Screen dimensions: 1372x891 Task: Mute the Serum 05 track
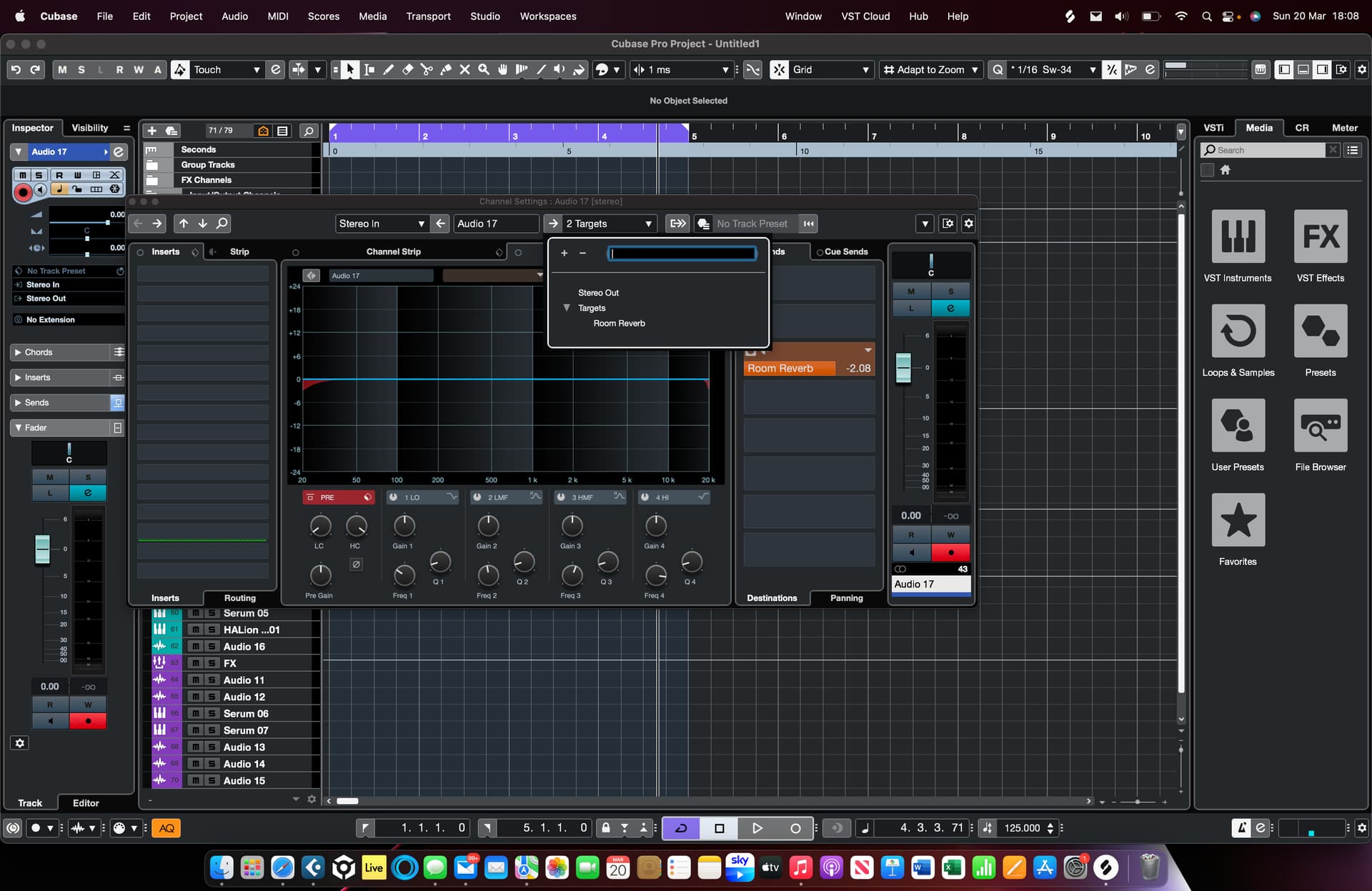click(x=195, y=613)
